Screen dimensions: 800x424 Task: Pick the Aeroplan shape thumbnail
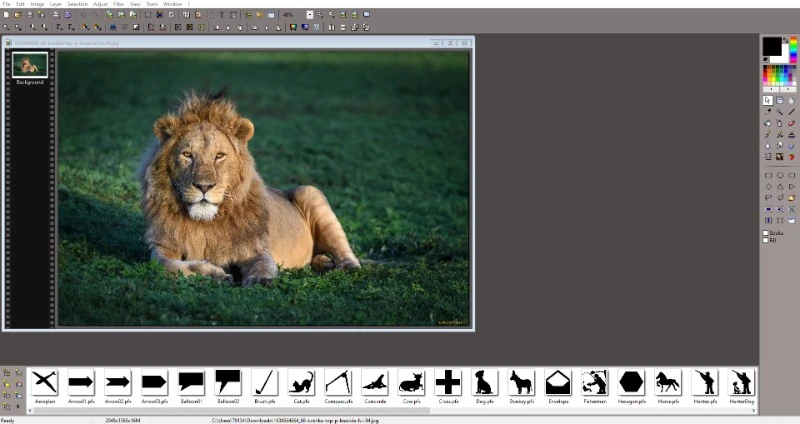tap(44, 382)
